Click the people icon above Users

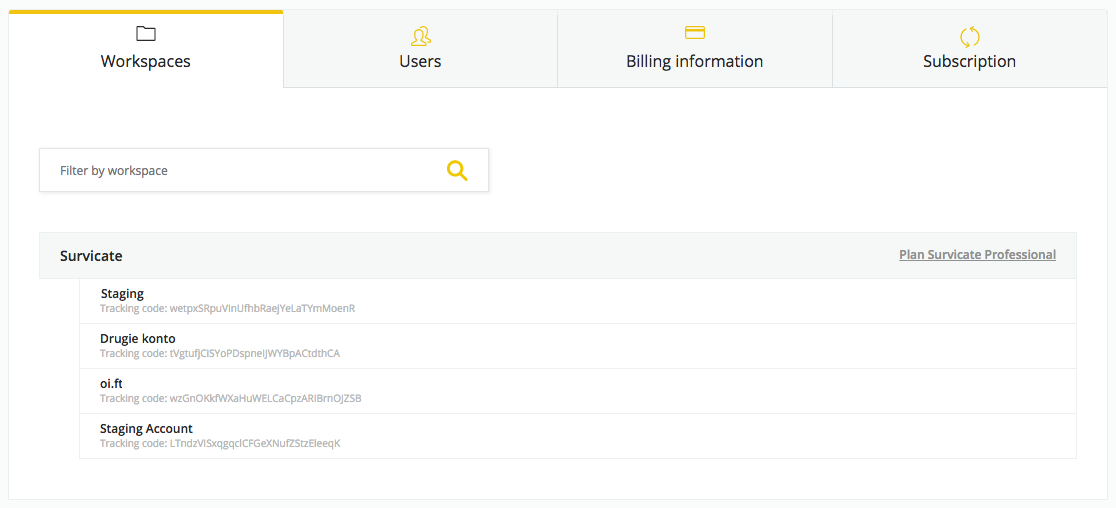pyautogui.click(x=421, y=34)
